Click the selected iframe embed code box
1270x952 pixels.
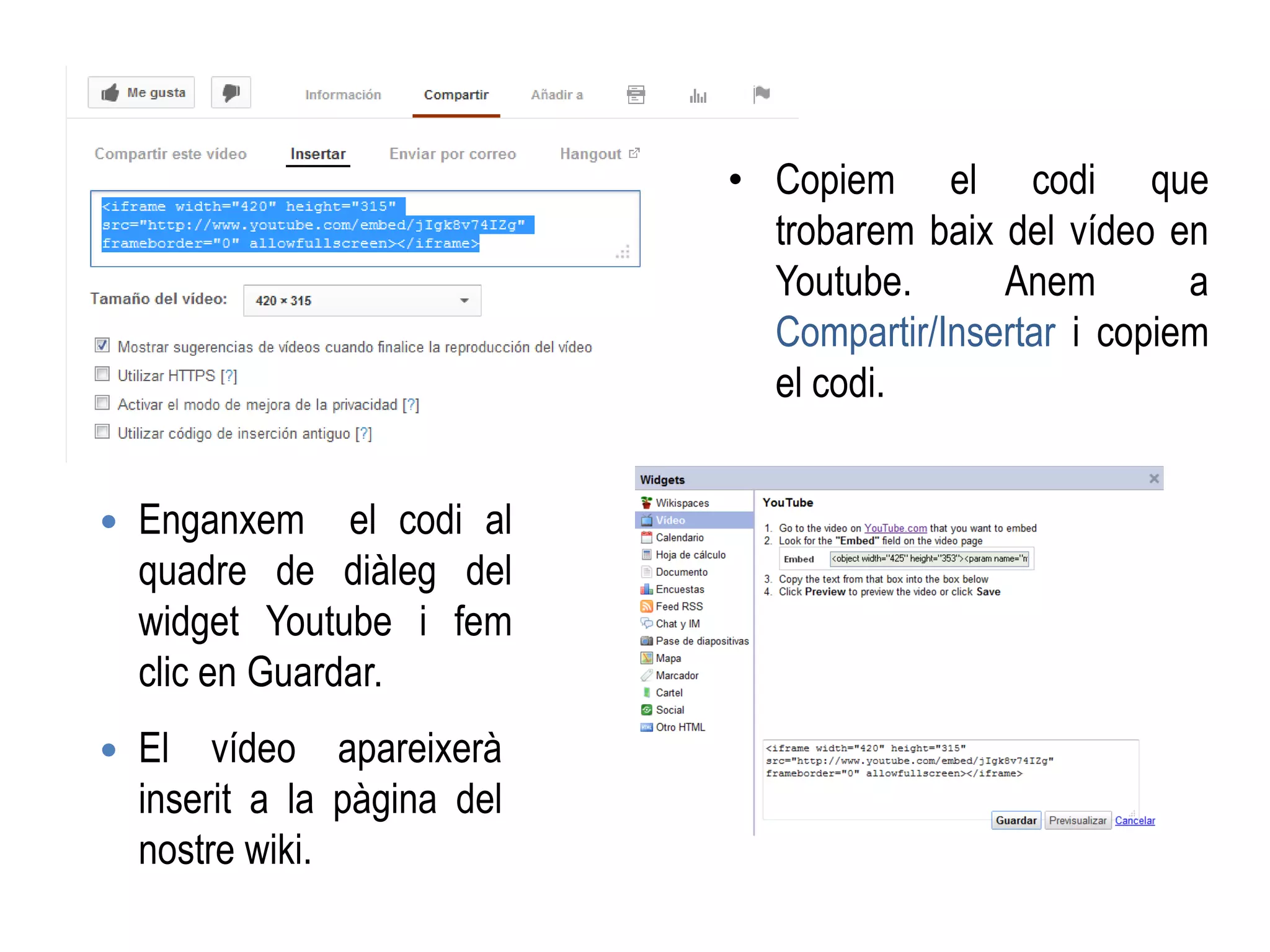point(365,229)
